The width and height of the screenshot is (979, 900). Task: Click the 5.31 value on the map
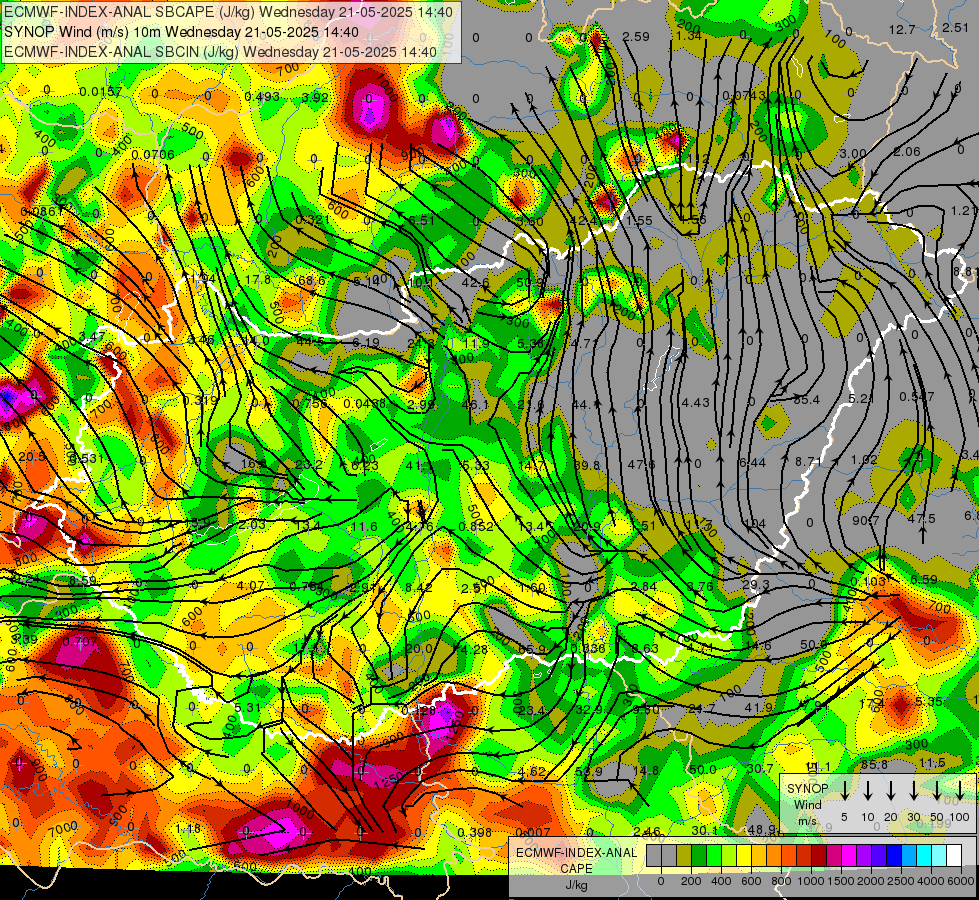(247, 707)
